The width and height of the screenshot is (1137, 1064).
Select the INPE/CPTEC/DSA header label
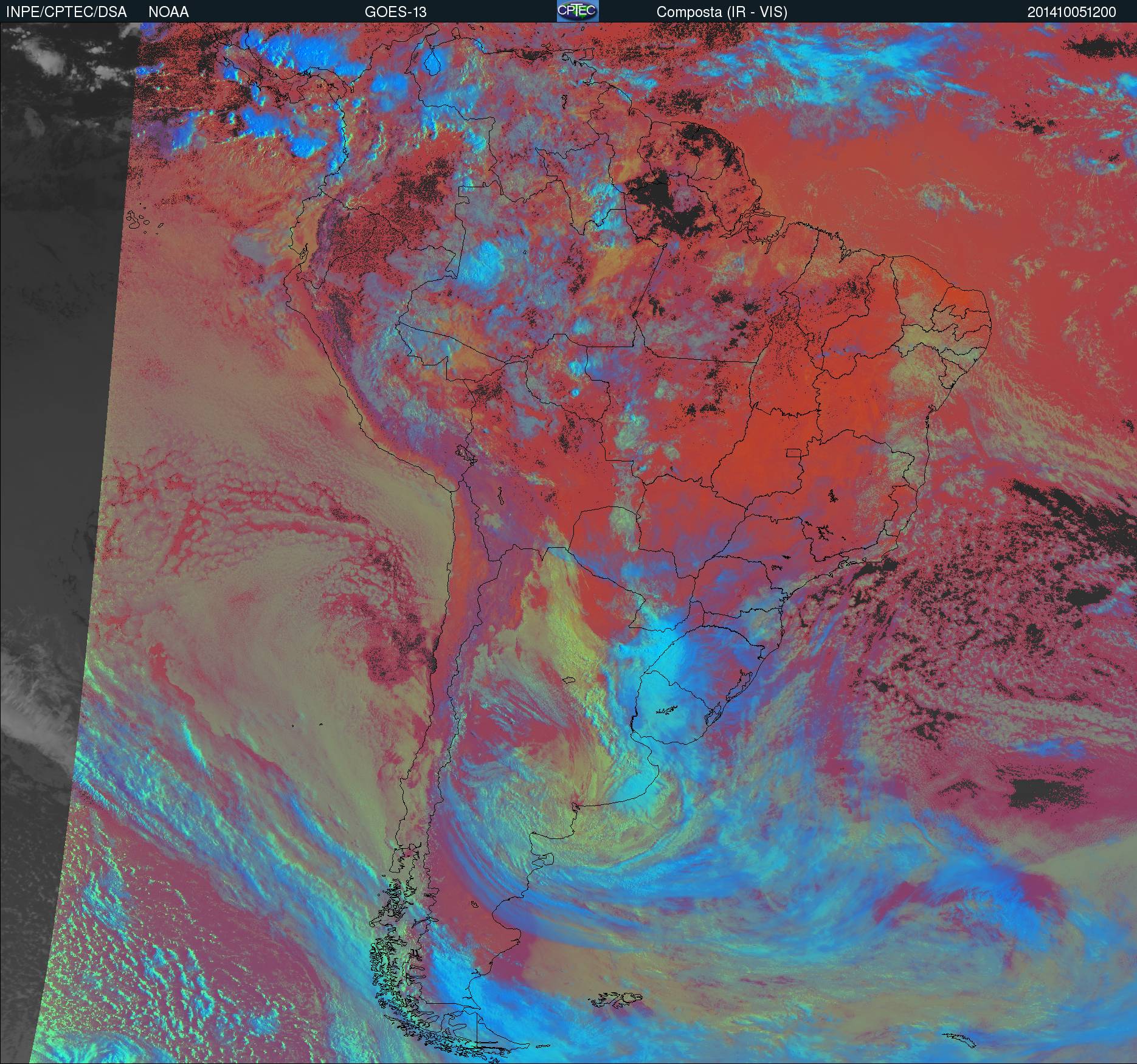[66, 12]
